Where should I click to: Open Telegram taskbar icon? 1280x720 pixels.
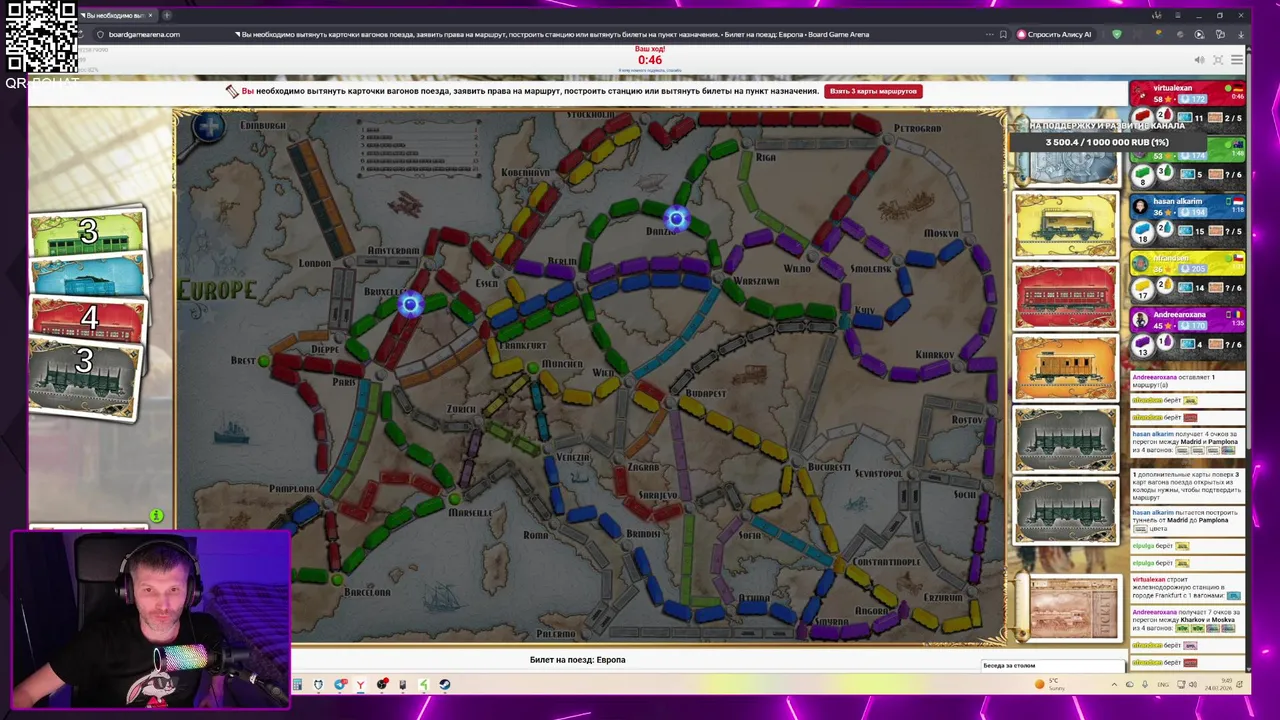click(x=339, y=684)
